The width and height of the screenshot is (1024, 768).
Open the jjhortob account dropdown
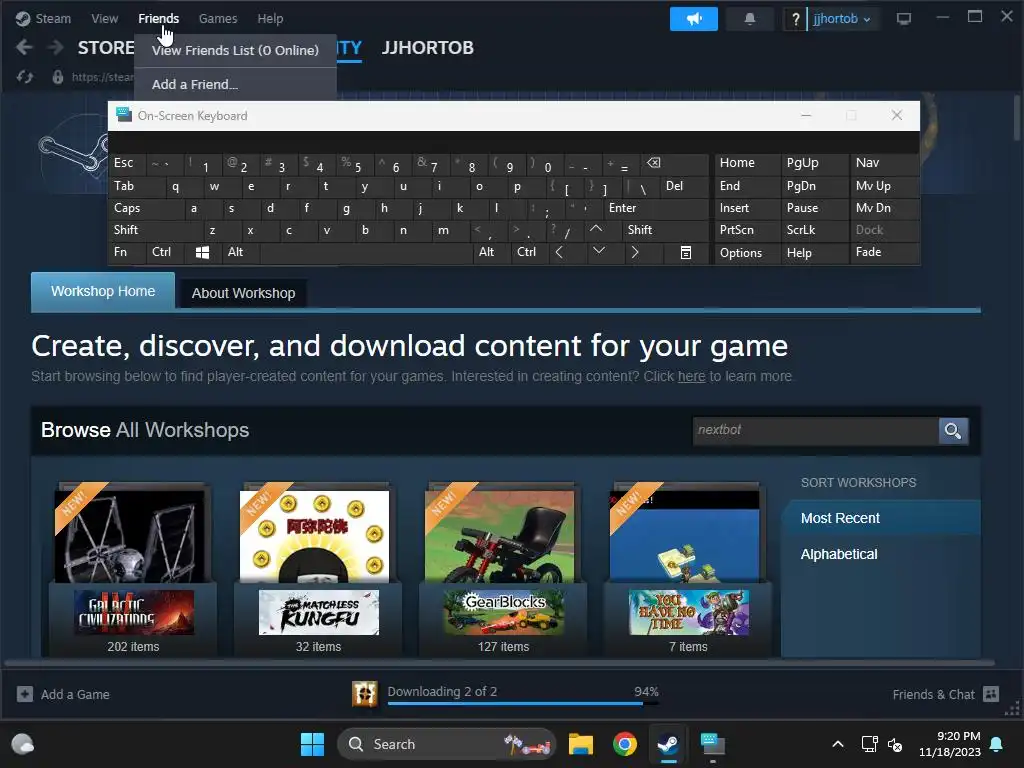coord(842,19)
